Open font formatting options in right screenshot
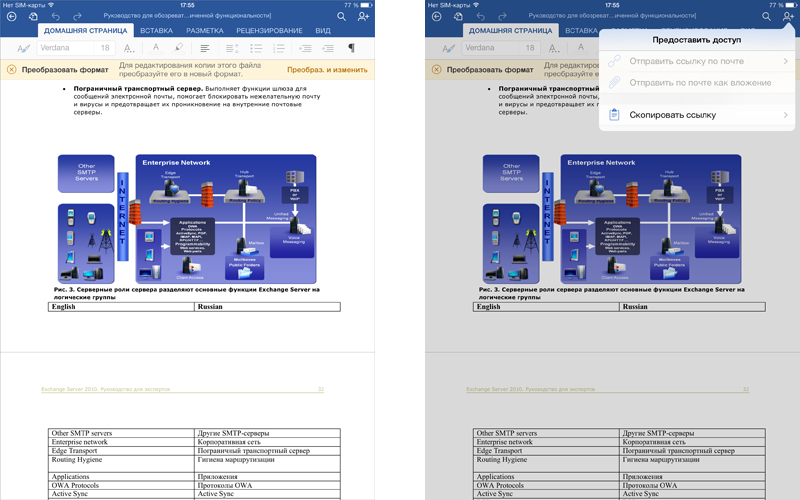 (x=554, y=48)
